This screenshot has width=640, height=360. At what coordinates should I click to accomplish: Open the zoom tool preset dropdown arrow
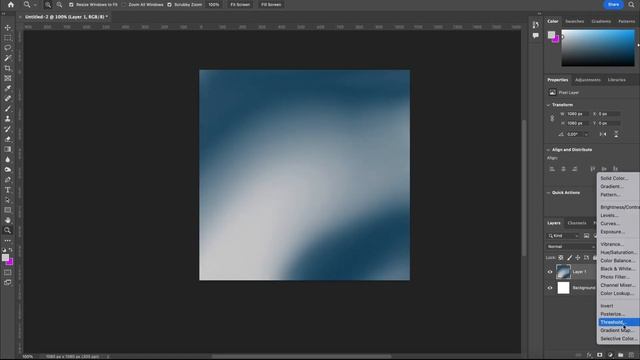coord(35,4)
